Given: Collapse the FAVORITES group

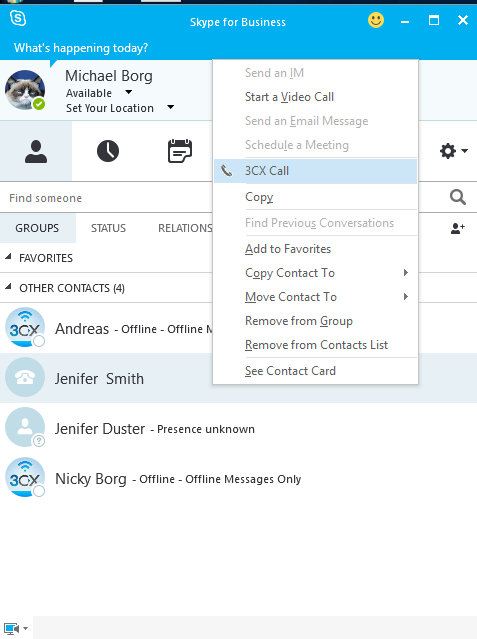Looking at the screenshot, I should (8, 256).
